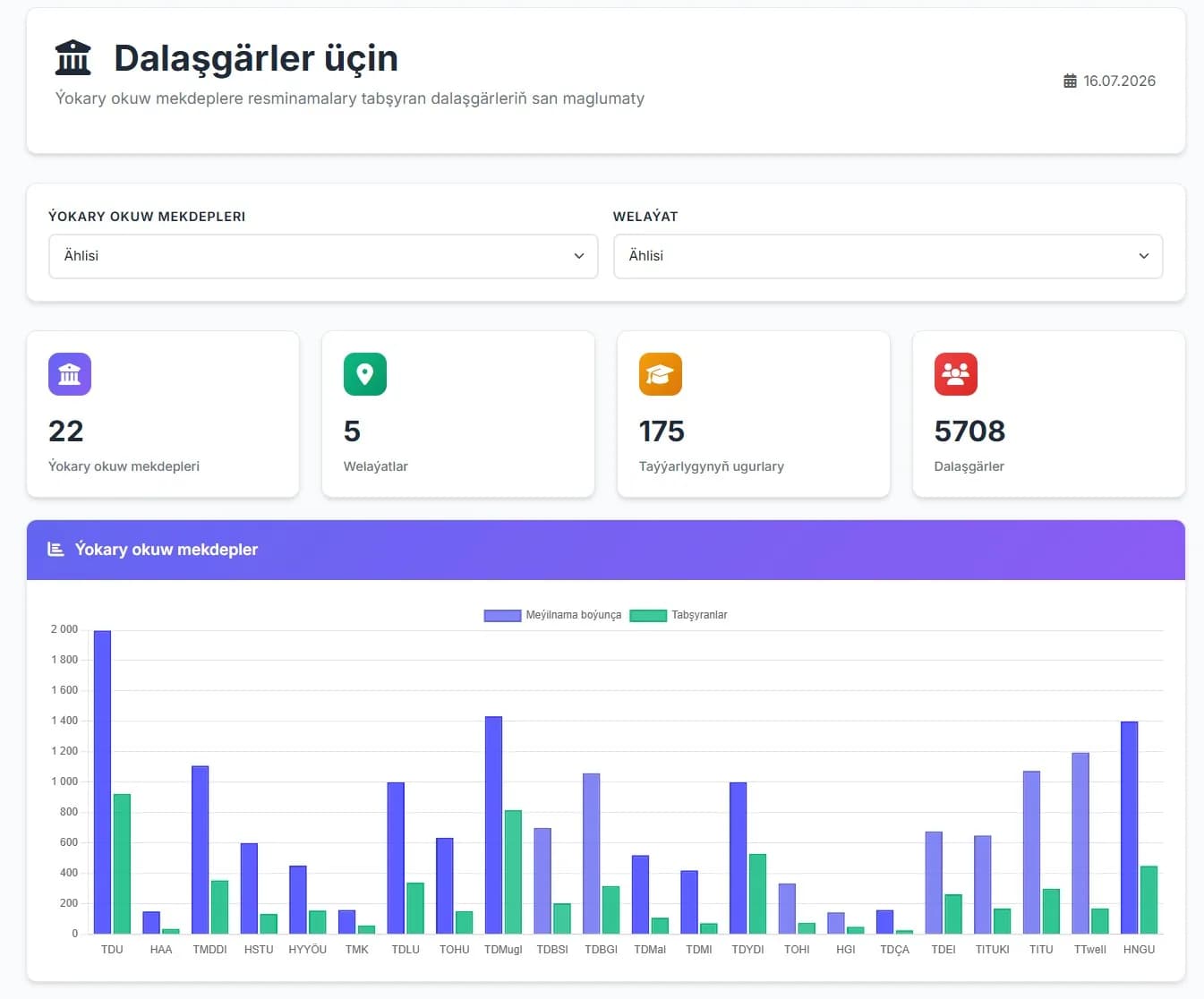Click the blue TTwell bar in chart

tap(1080, 843)
